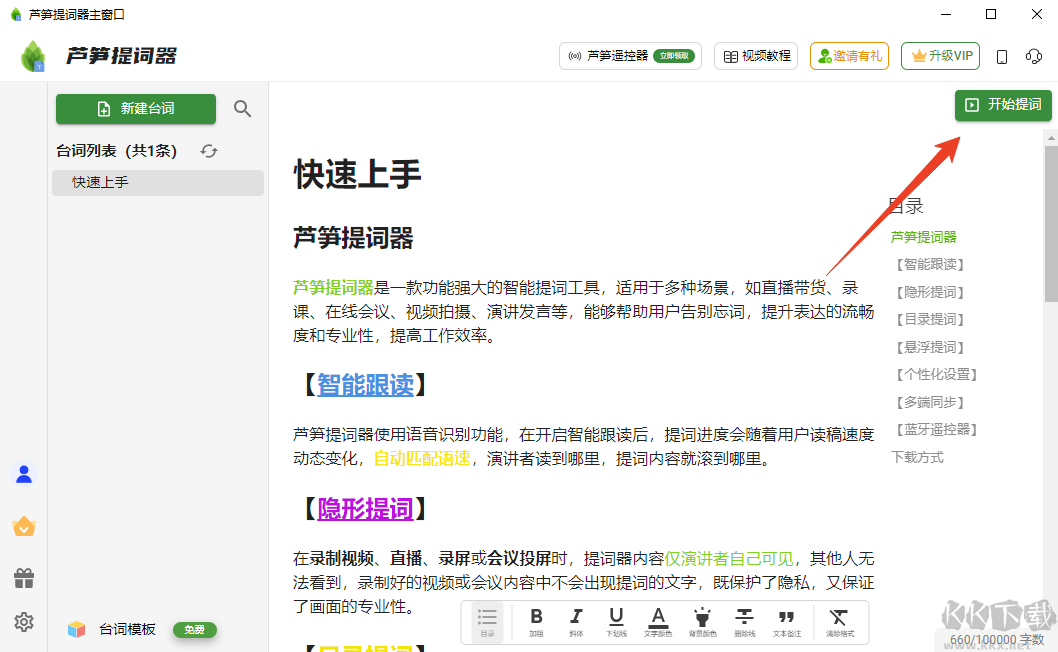Open settings gear in the sidebar
Viewport: 1058px width, 652px height.
24,622
